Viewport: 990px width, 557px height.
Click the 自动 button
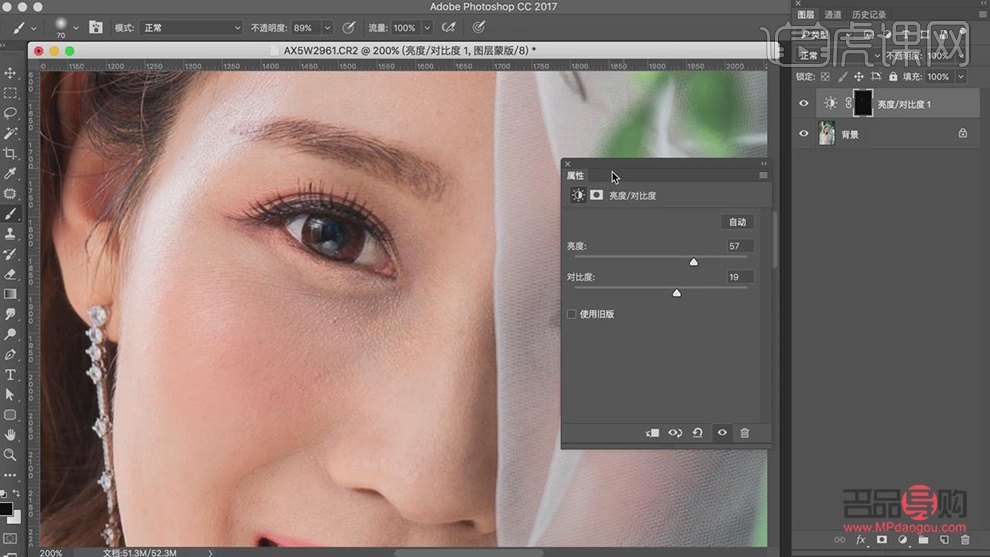[x=736, y=222]
